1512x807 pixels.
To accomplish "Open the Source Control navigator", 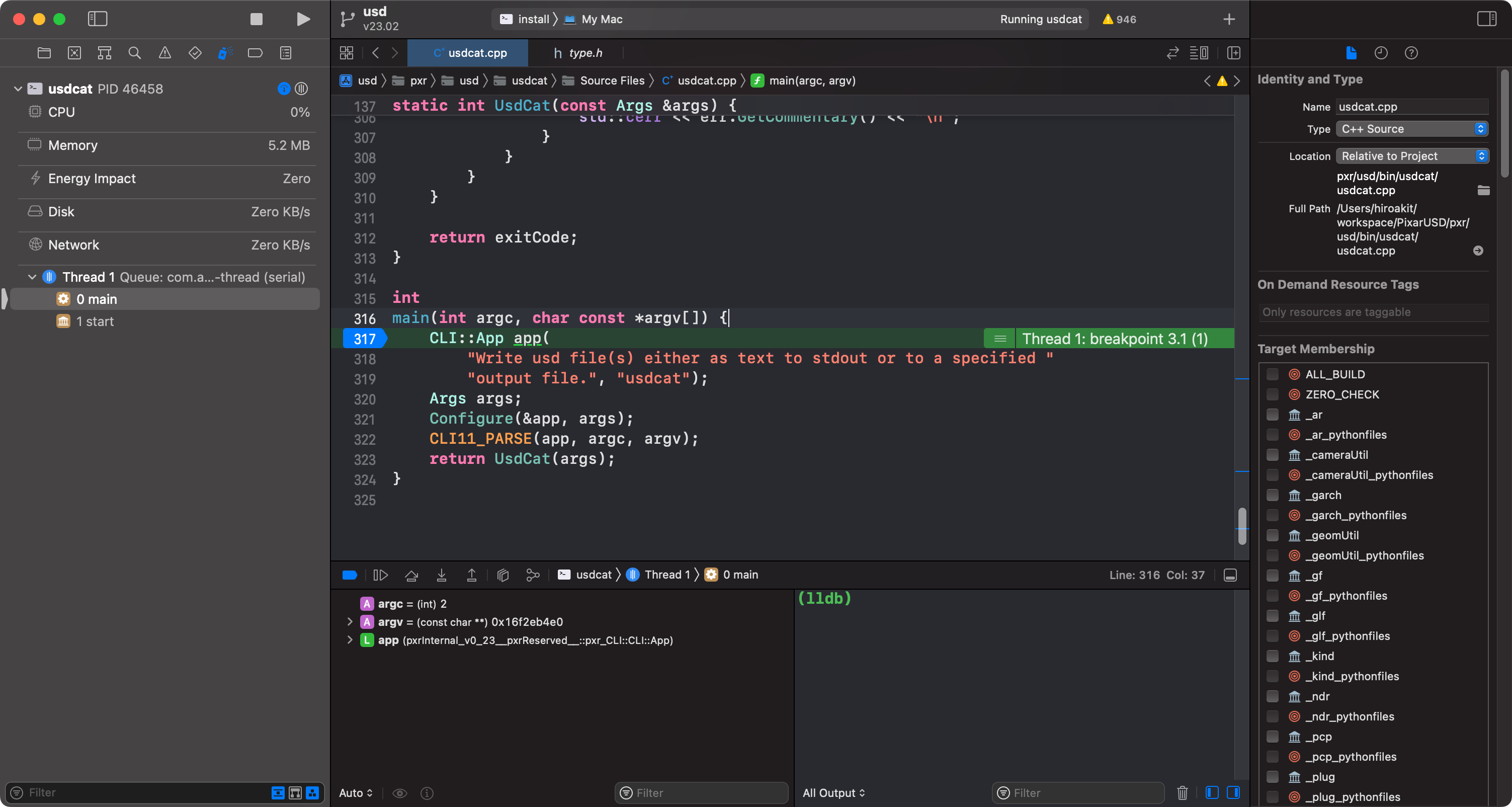I will tap(74, 53).
